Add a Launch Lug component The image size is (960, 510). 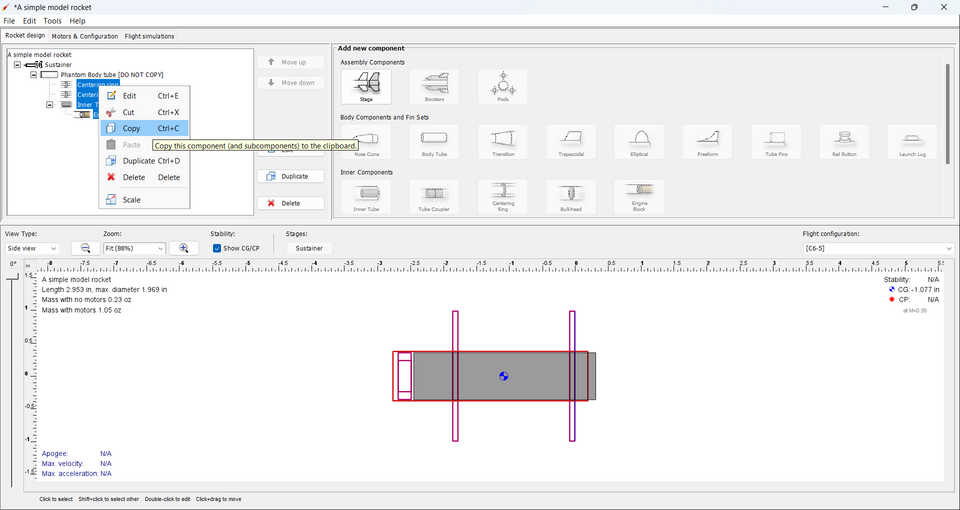[911, 142]
